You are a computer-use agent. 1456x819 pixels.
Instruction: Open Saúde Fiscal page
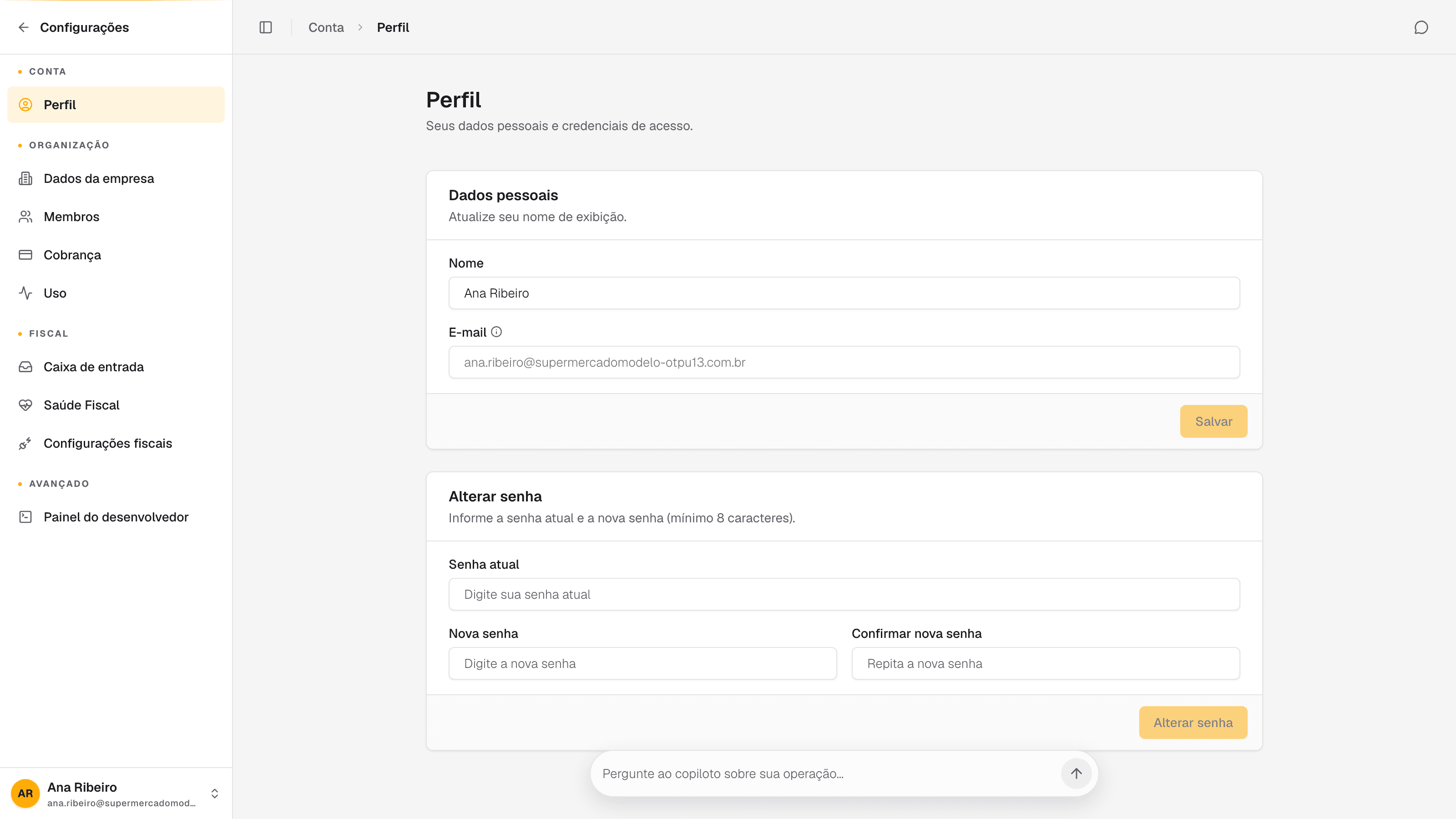(116, 405)
